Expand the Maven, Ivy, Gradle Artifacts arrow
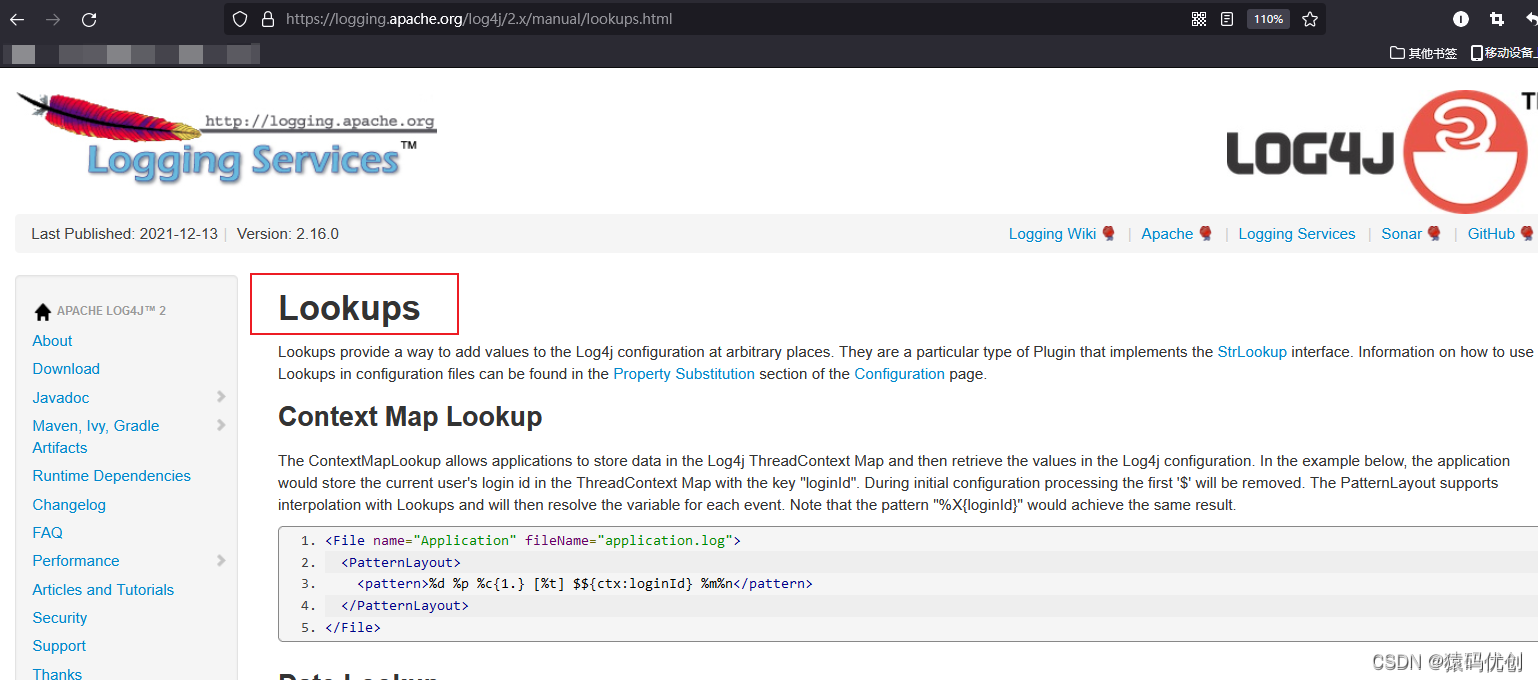Screen dimensions: 1538x680 tap(221, 425)
